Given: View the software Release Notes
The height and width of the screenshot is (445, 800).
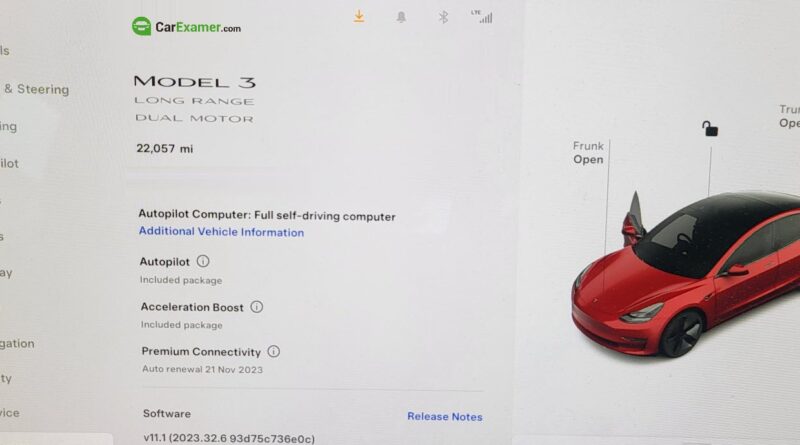Looking at the screenshot, I should coord(444,416).
